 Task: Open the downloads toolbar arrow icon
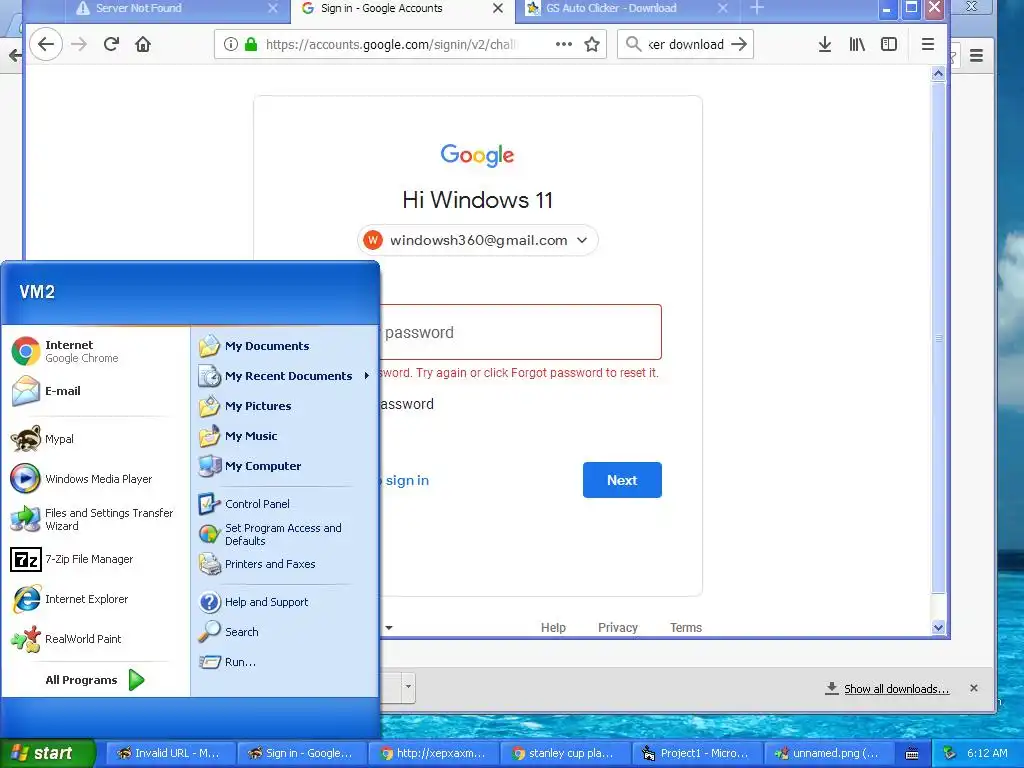pyautogui.click(x=825, y=44)
